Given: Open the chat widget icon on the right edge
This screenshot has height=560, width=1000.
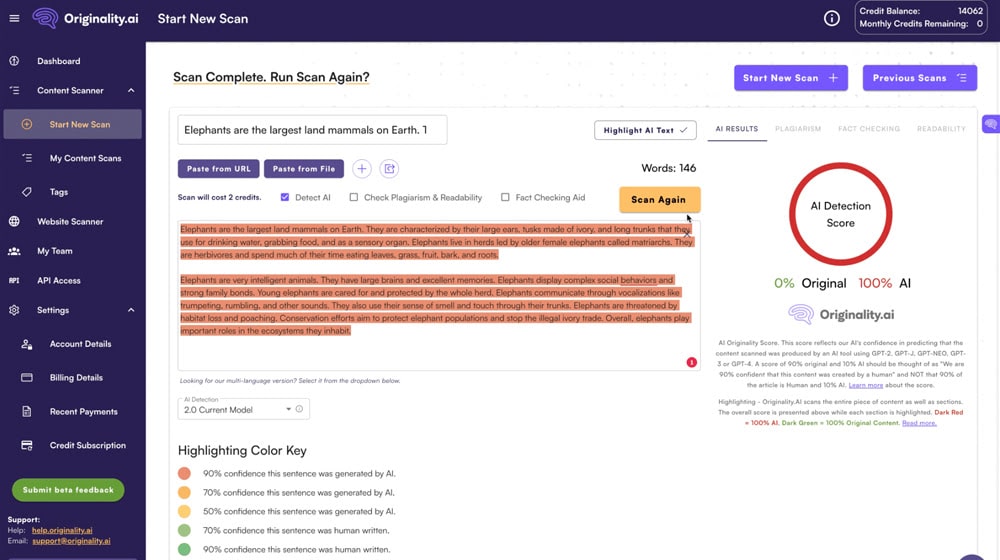Looking at the screenshot, I should click(991, 124).
